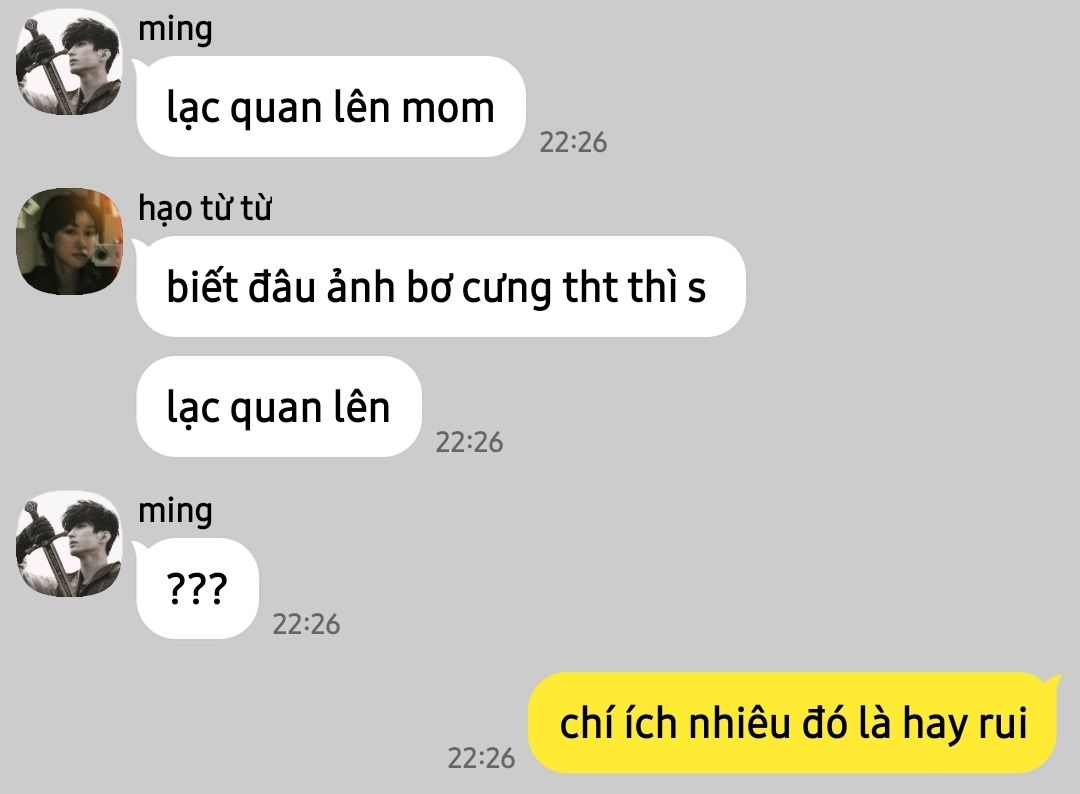The width and height of the screenshot is (1080, 794).
Task: Click the word 'rui' in the yellow bubble
Action: click(1003, 724)
